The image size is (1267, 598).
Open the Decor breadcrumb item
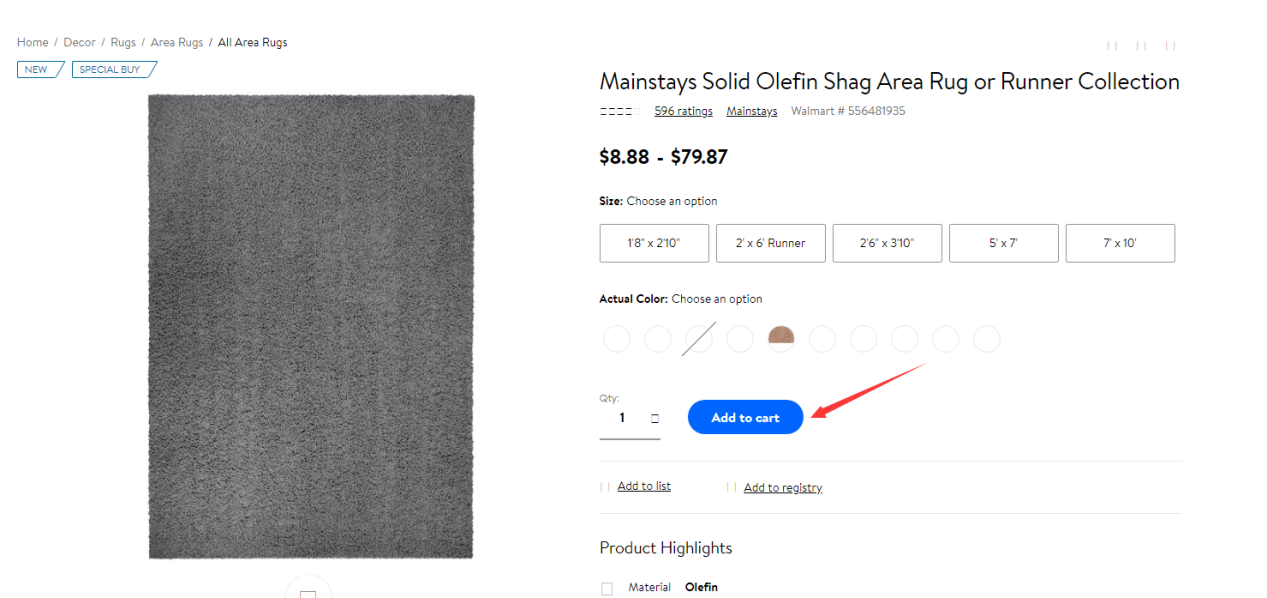[x=80, y=43]
